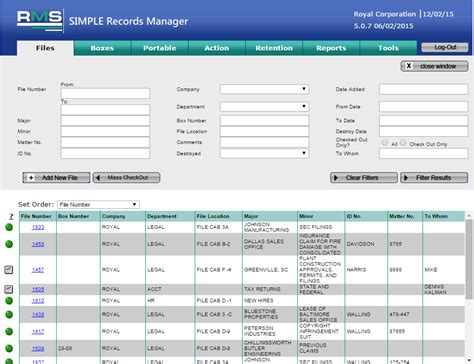Click the File Number From input field
The width and height of the screenshot is (474, 364).
[x=105, y=93]
